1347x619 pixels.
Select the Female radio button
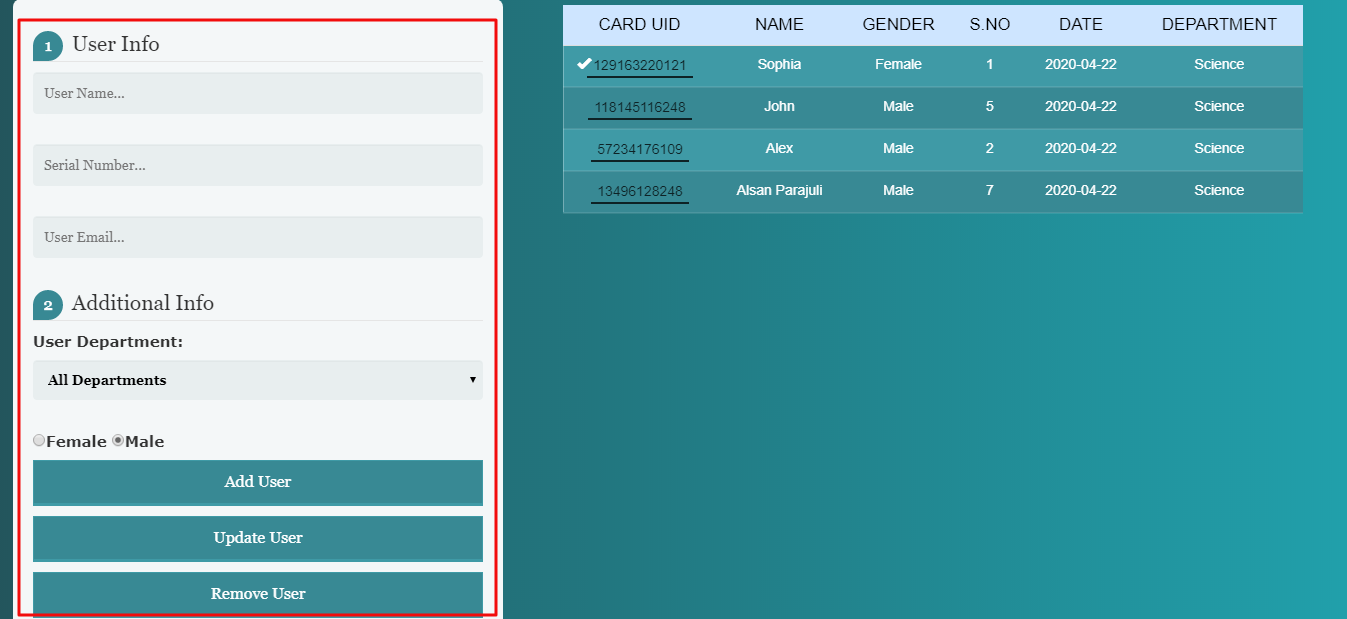pyautogui.click(x=38, y=440)
